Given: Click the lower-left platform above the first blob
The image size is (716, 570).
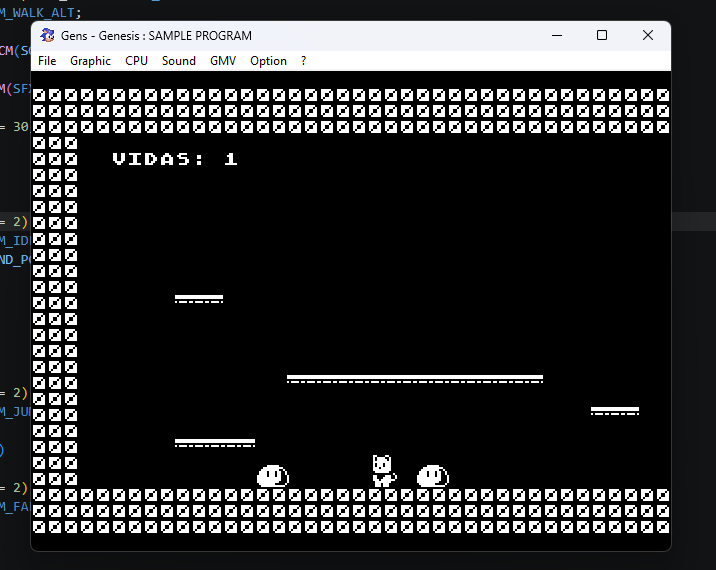Looking at the screenshot, I should click(x=215, y=443).
